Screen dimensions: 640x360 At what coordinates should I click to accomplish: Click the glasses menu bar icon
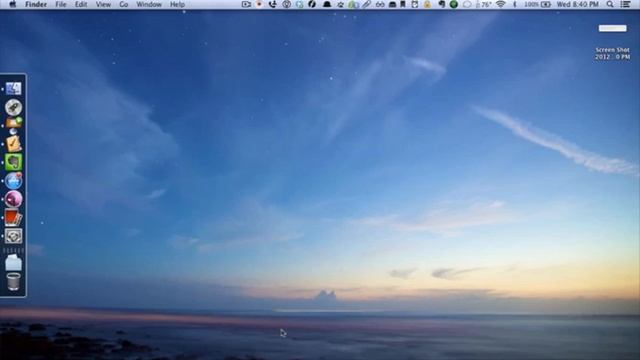click(380, 4)
